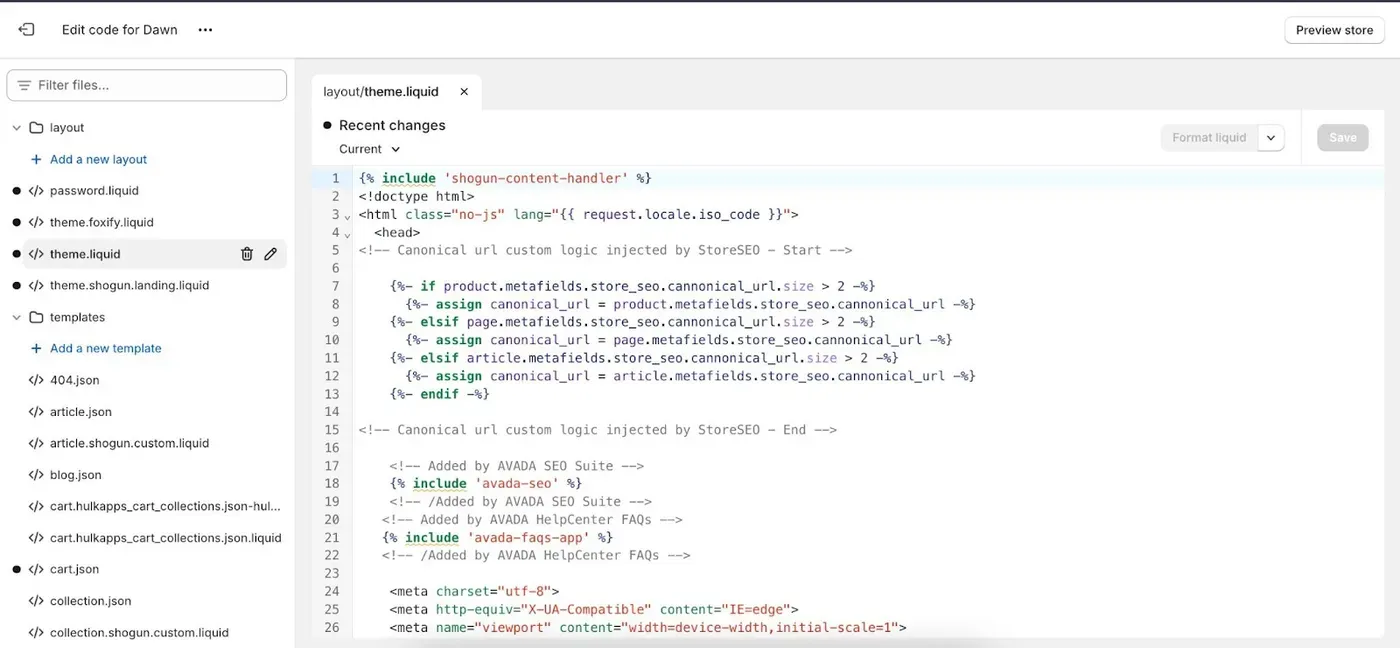This screenshot has width=1400, height=648.
Task: Click the Save button
Action: pyautogui.click(x=1342, y=138)
